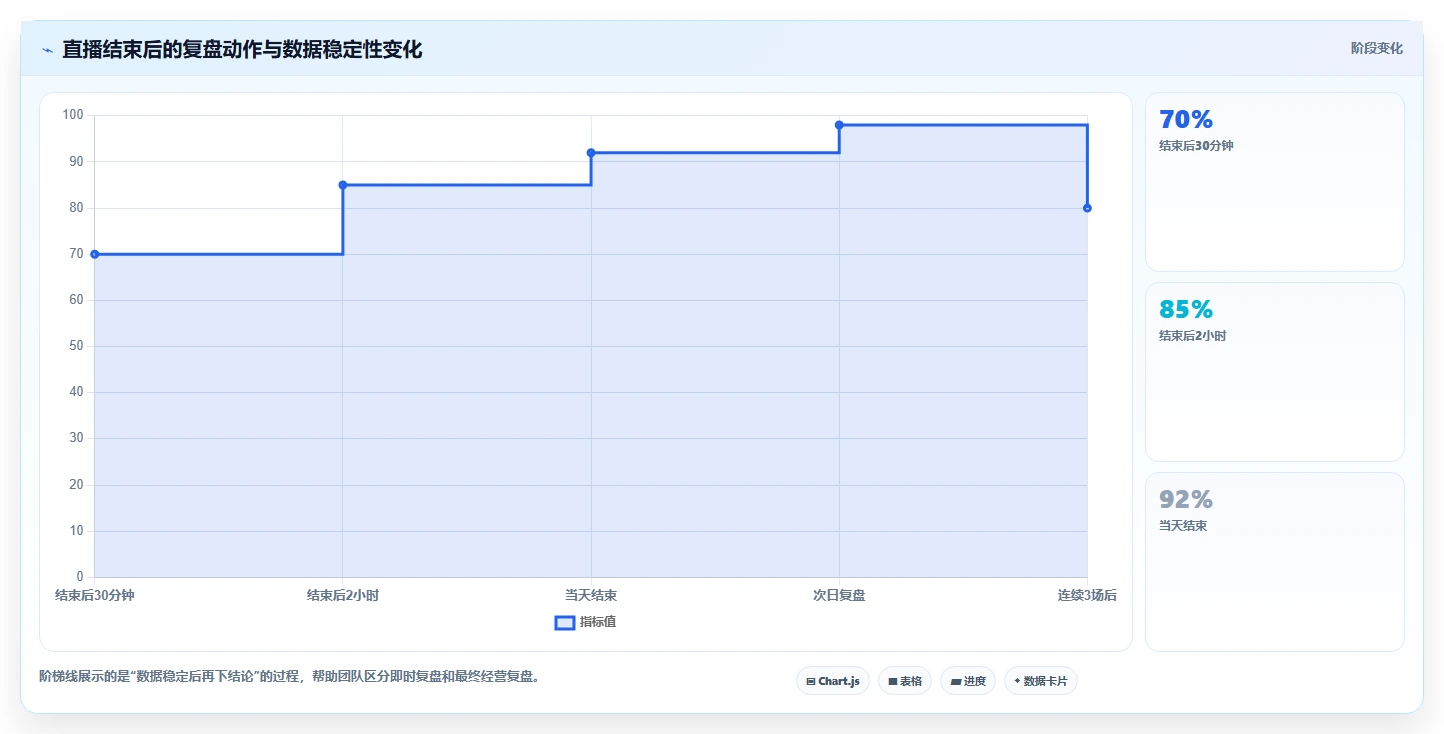Click the 结束后2小时 x-axis label
Image resolution: width=1444 pixels, height=734 pixels.
click(x=343, y=595)
